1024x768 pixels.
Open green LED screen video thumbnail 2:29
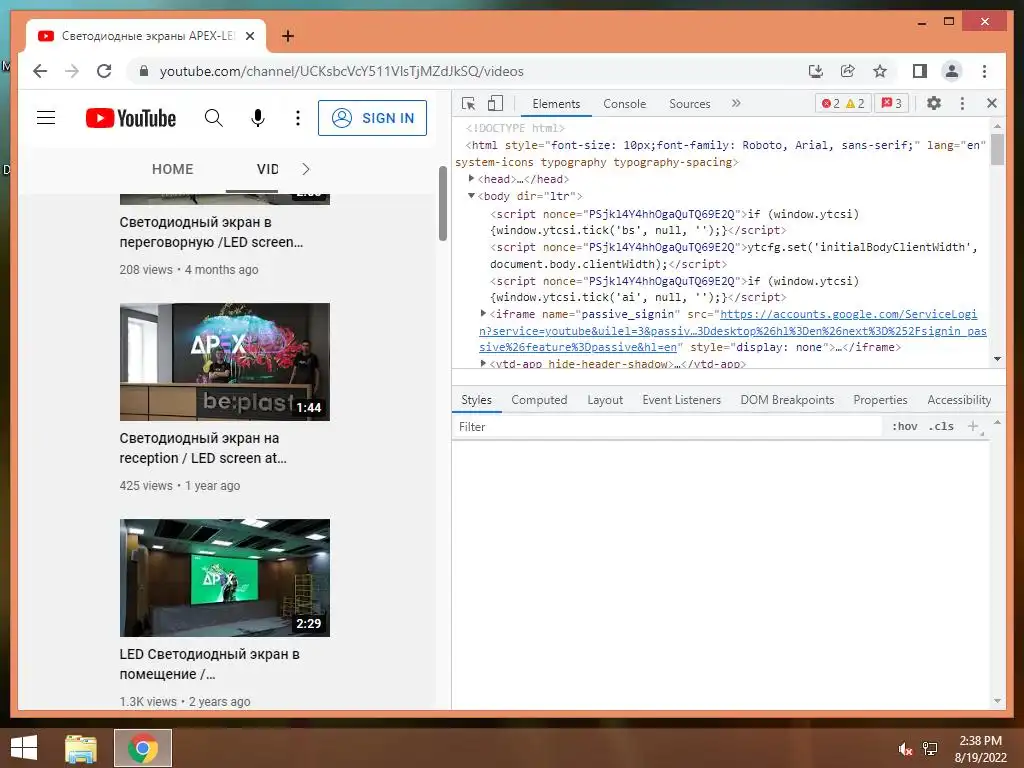coord(225,578)
